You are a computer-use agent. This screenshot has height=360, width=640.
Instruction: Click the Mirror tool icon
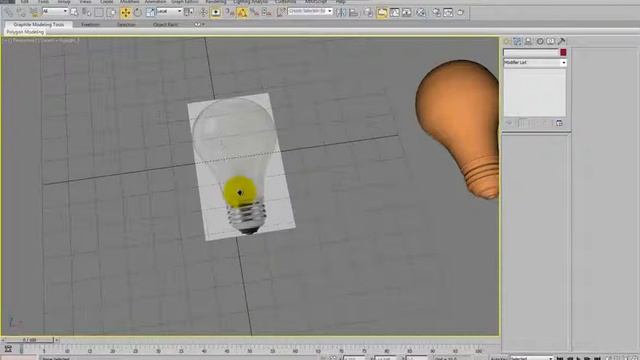340,13
